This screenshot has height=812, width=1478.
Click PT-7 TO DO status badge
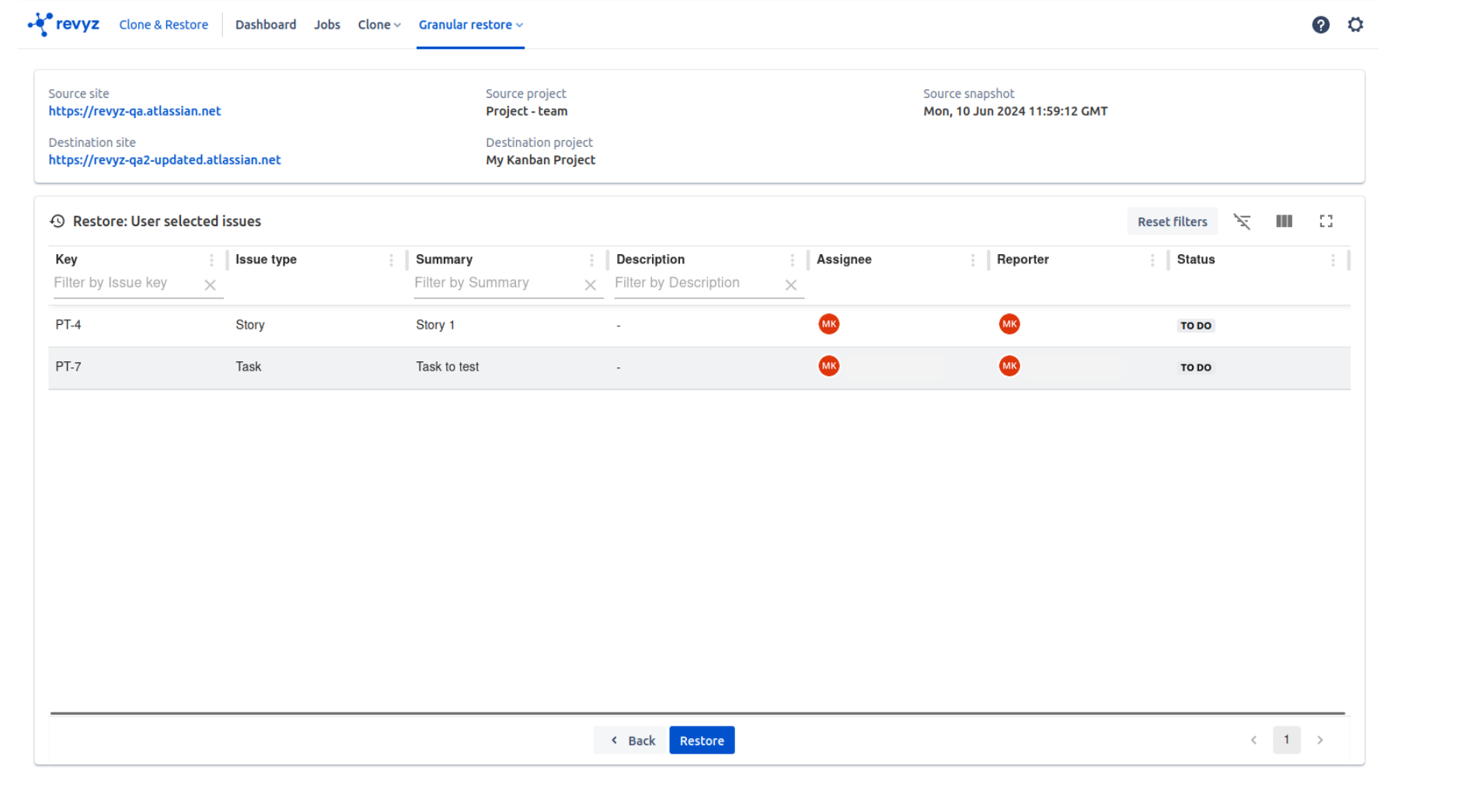click(x=1195, y=368)
